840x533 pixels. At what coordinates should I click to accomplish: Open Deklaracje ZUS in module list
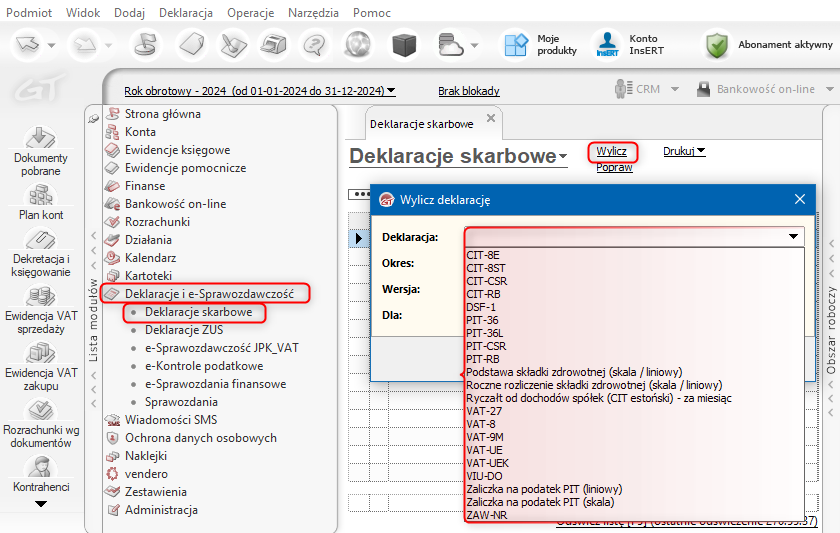point(184,329)
